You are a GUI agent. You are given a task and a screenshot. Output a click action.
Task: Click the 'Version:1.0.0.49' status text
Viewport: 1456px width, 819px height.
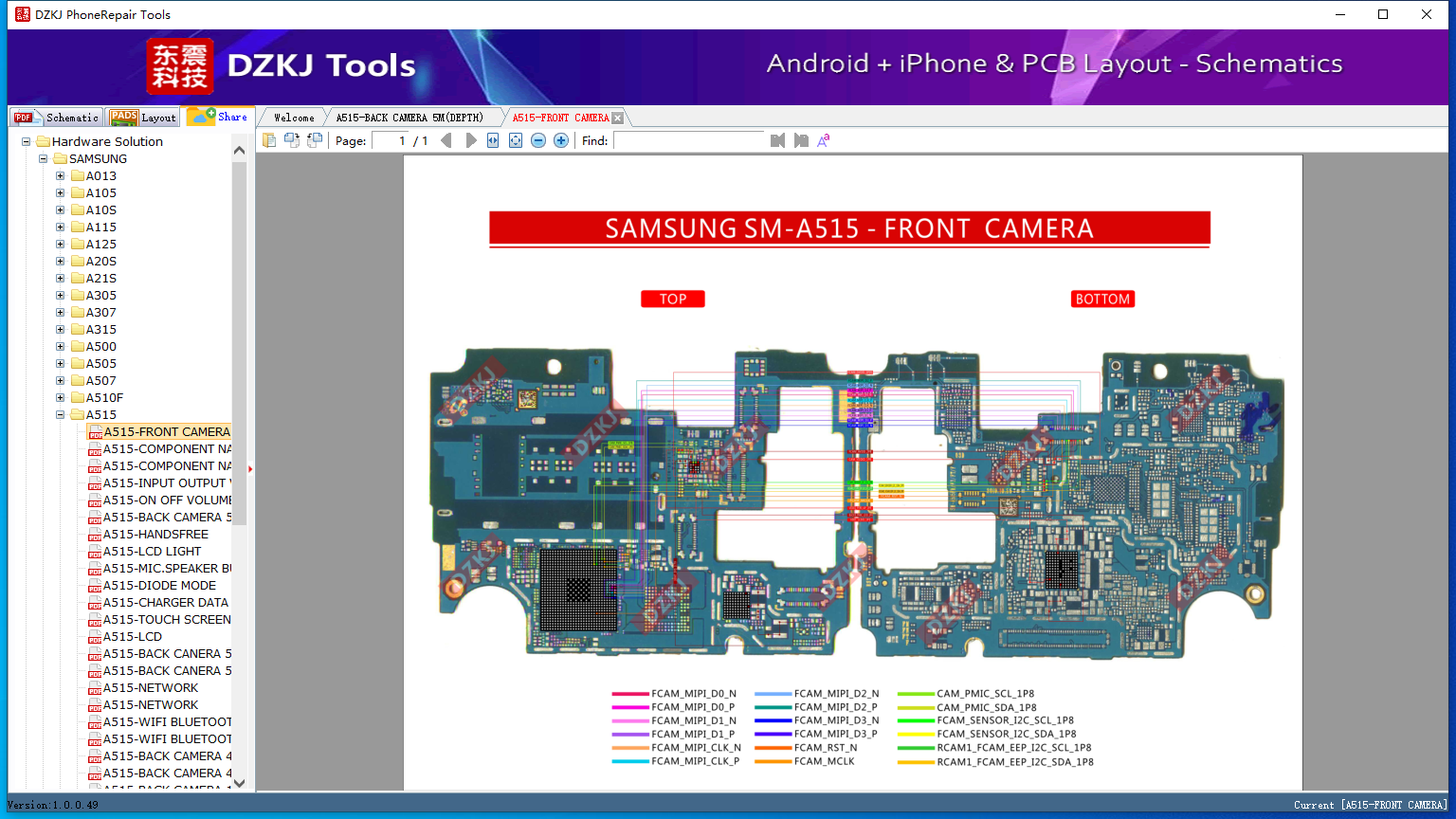tap(53, 805)
